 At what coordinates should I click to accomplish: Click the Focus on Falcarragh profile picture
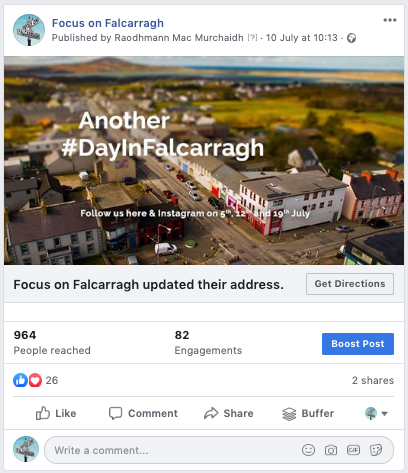29,30
